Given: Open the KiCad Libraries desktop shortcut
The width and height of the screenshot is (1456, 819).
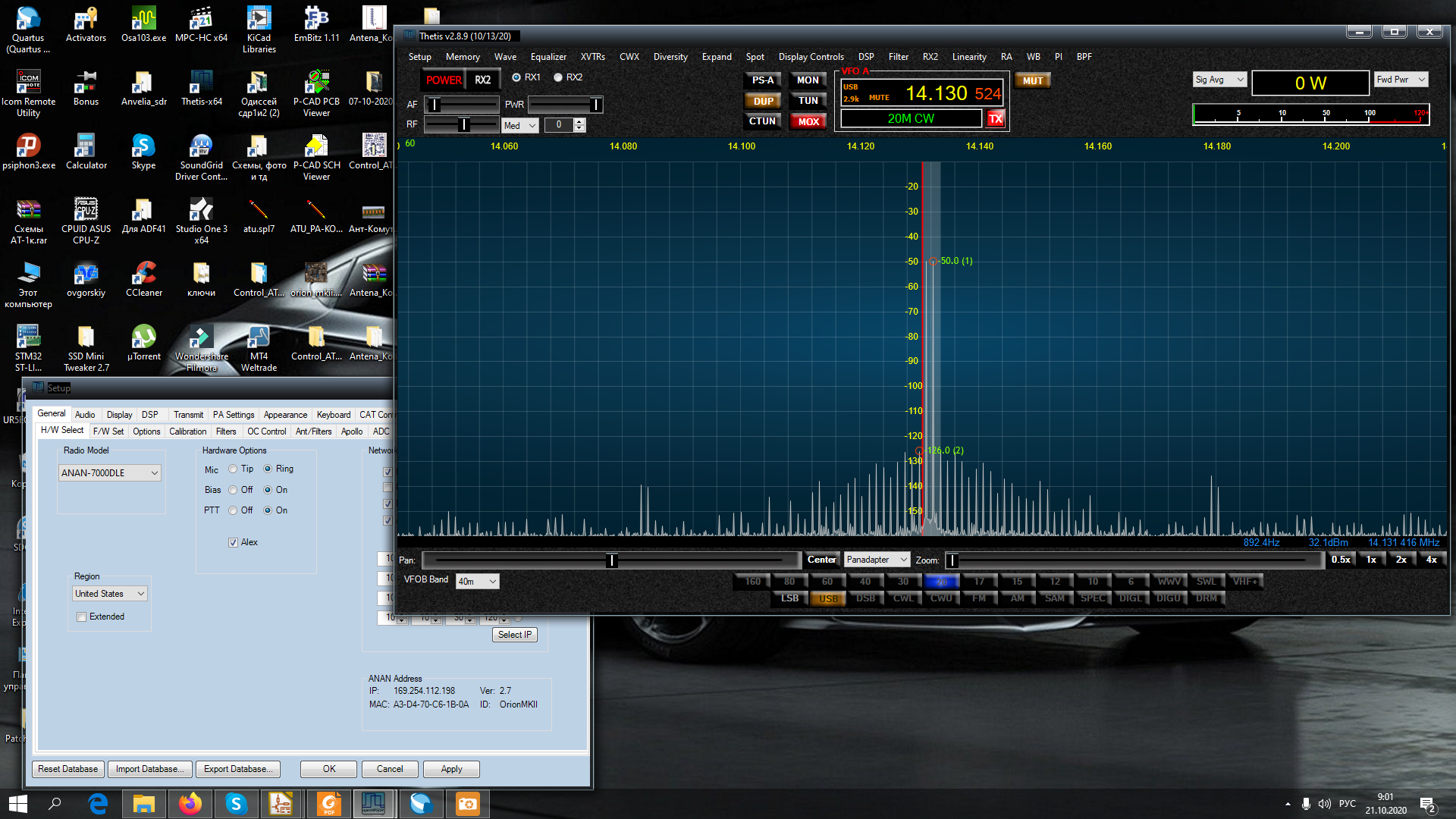Looking at the screenshot, I should 259,30.
